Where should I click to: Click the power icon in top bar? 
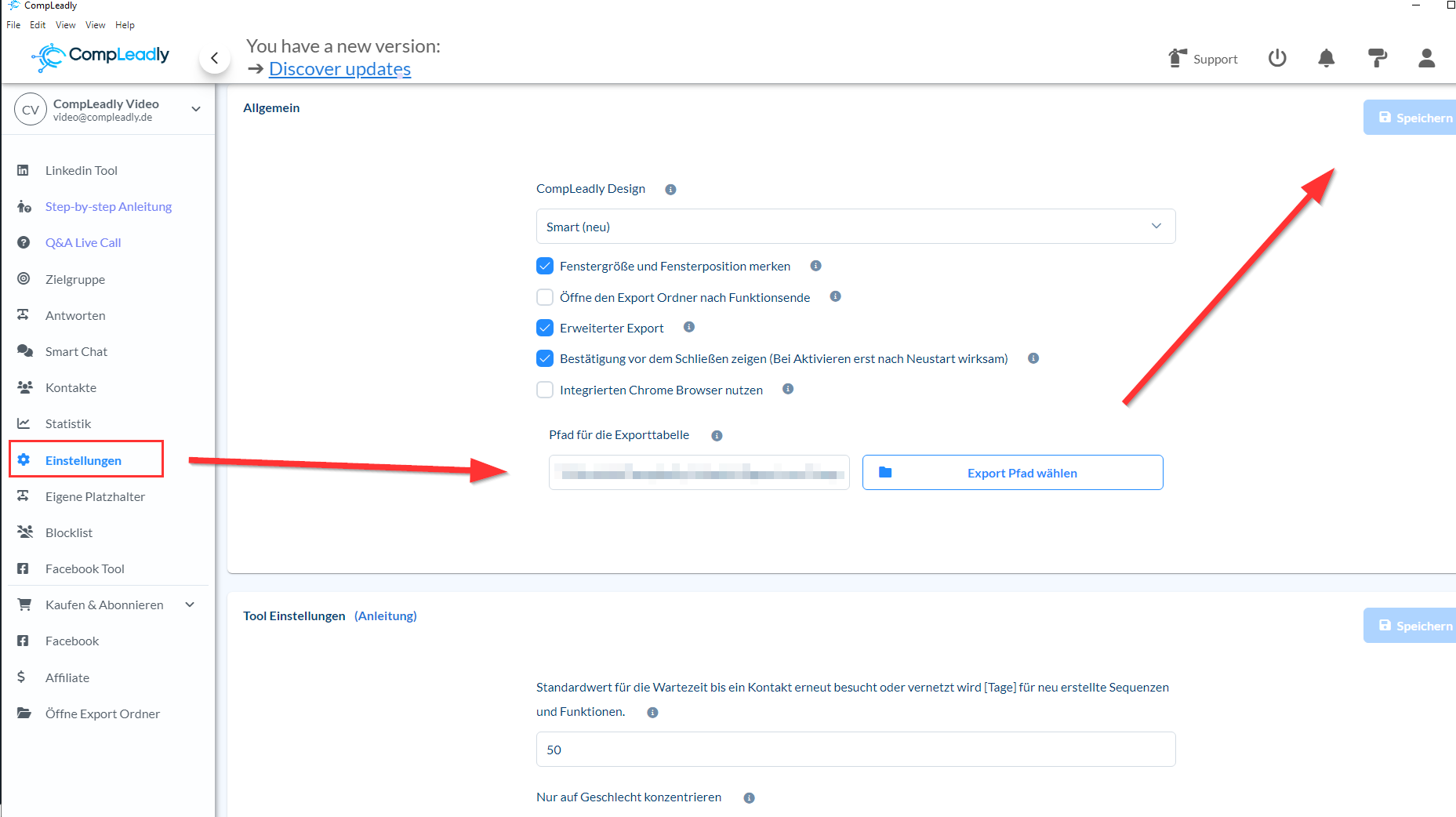click(x=1277, y=58)
